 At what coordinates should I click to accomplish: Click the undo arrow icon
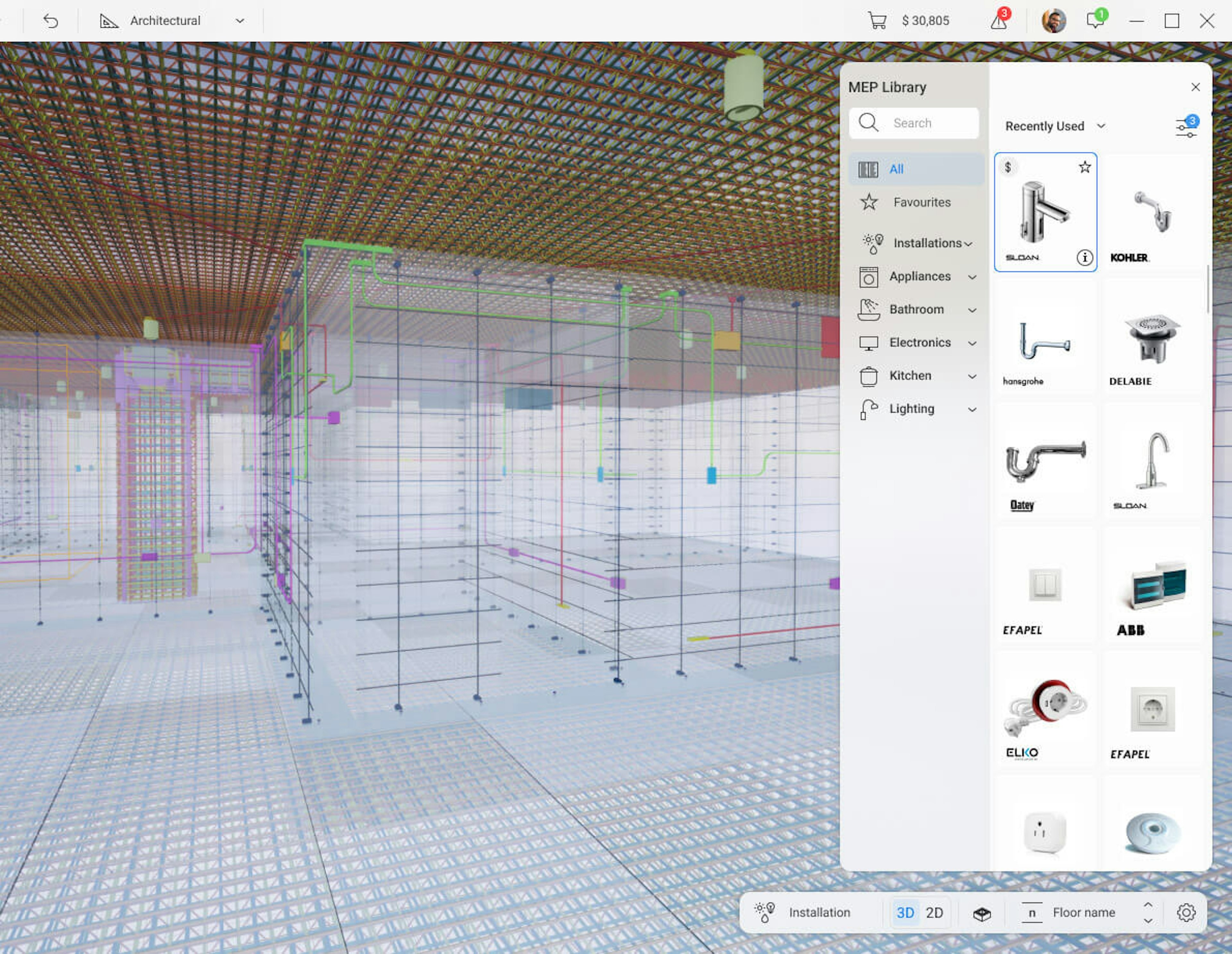pos(51,21)
